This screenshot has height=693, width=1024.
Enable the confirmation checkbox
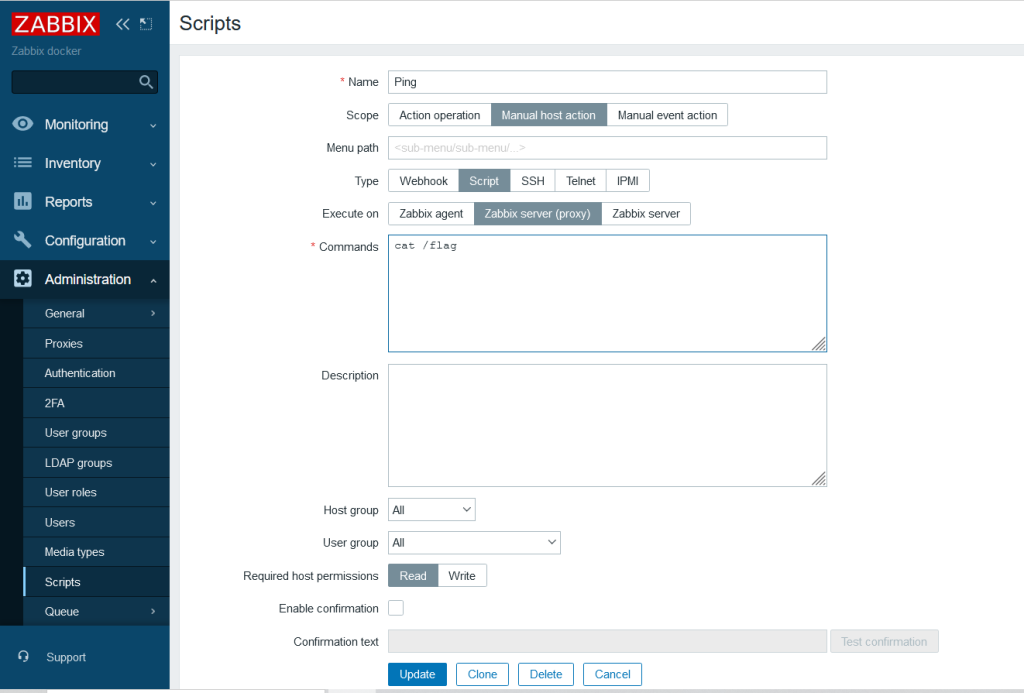(x=396, y=608)
